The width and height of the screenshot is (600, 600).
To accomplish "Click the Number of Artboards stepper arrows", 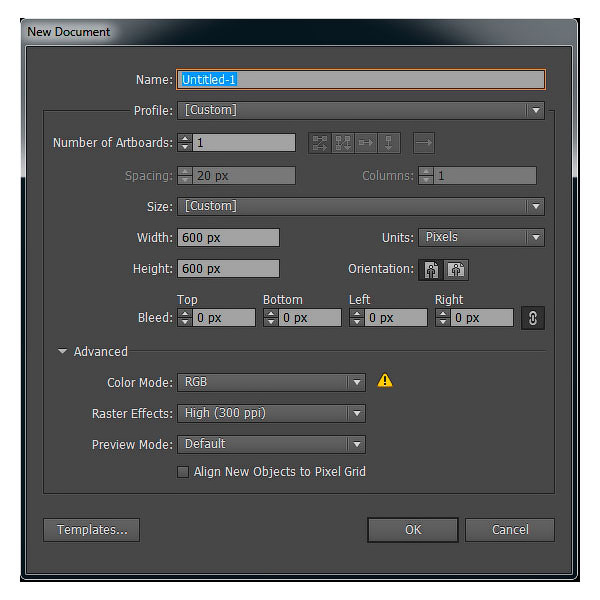I will [185, 143].
